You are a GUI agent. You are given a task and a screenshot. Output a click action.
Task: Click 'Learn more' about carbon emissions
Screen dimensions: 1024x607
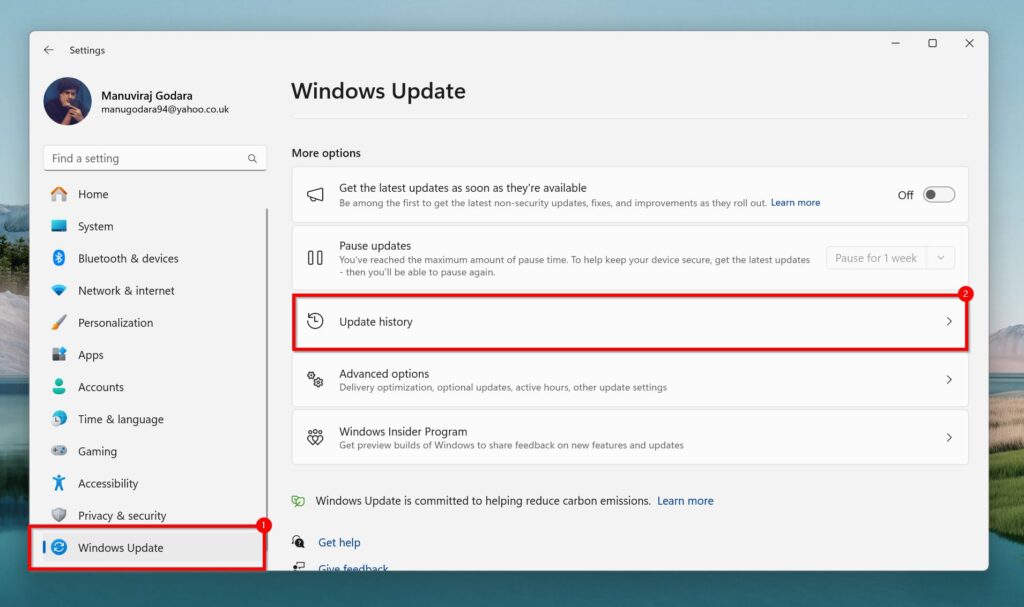click(685, 501)
